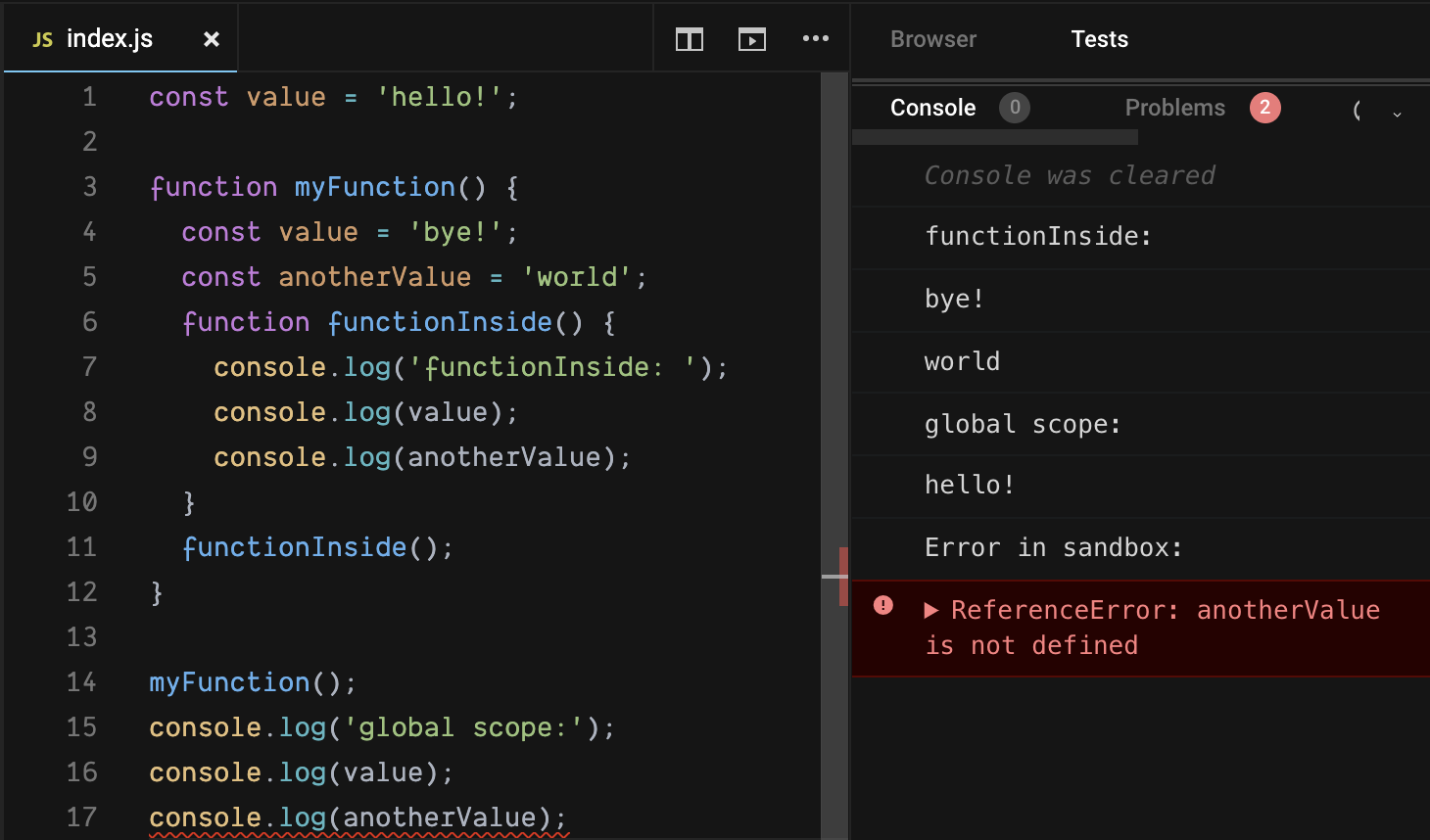Click console.log(value) on line 16
The height and width of the screenshot is (840, 1430).
pos(302,772)
